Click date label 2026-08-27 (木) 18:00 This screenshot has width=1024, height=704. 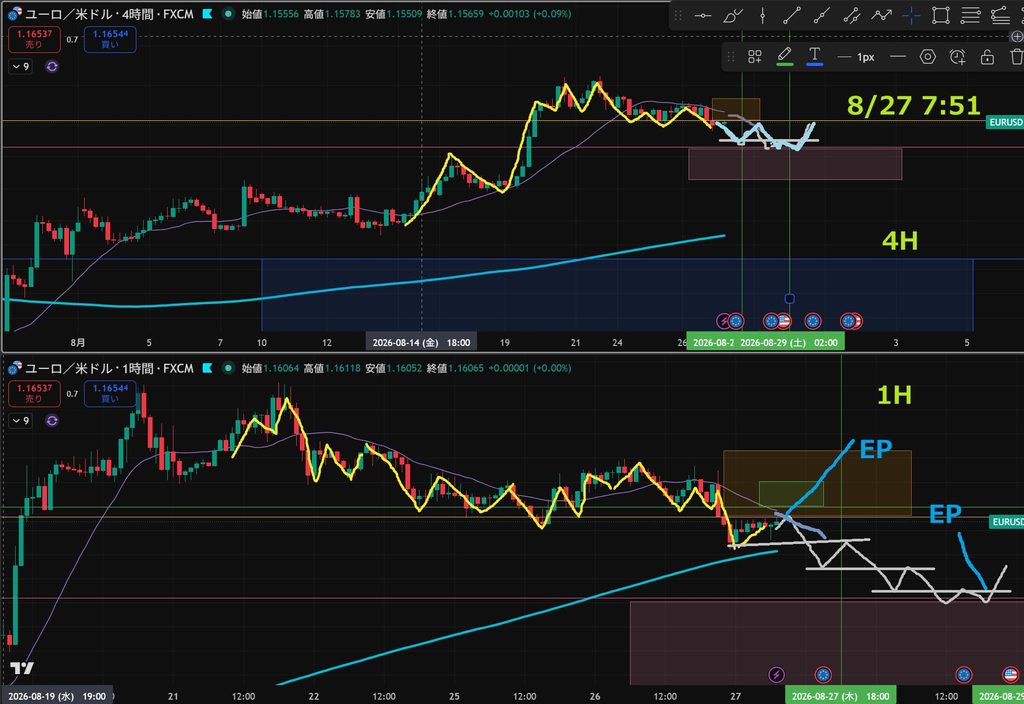tap(840, 696)
